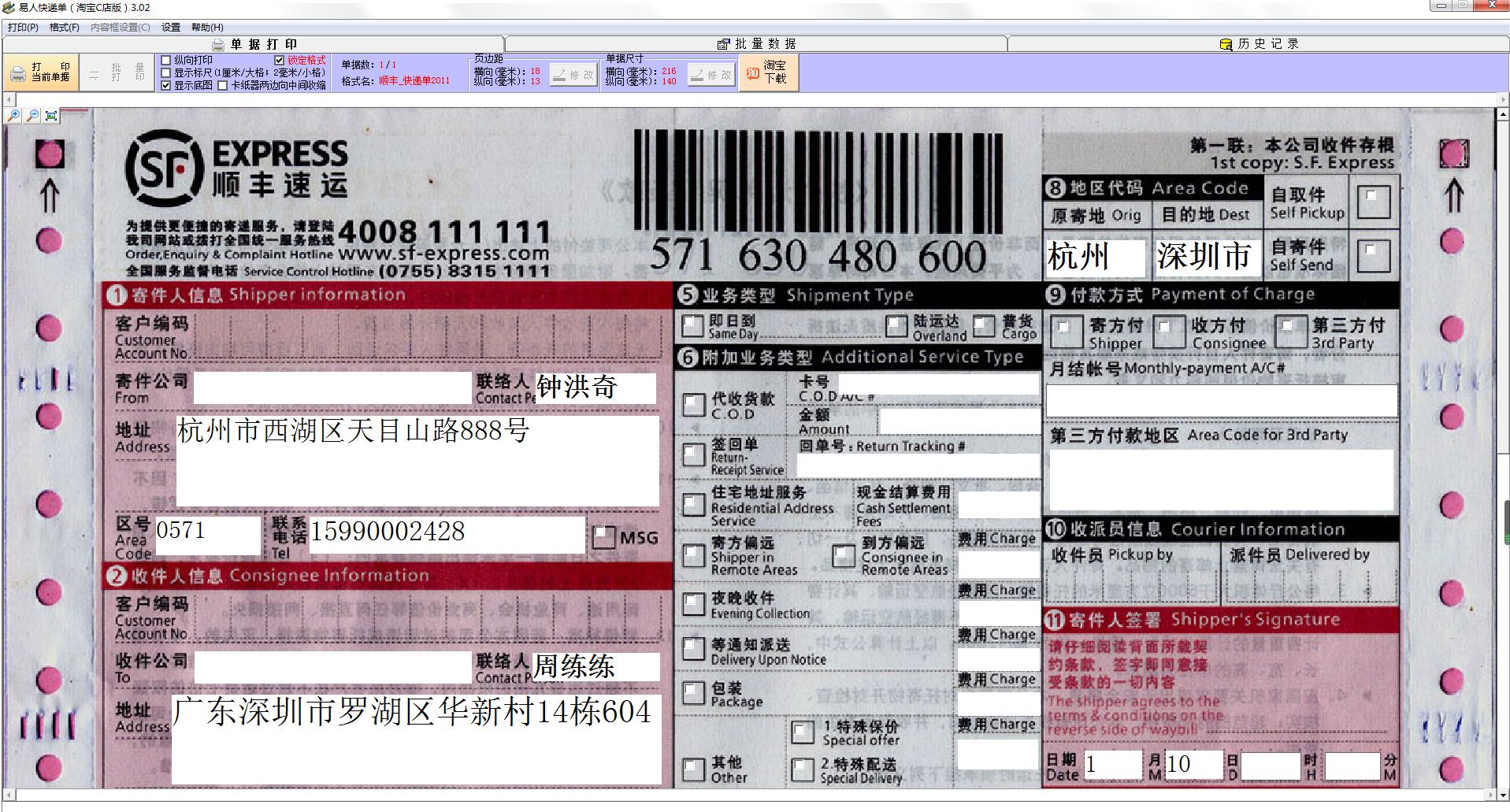1510x812 pixels.
Task: Click the page margin 修改 button
Action: coord(573,75)
